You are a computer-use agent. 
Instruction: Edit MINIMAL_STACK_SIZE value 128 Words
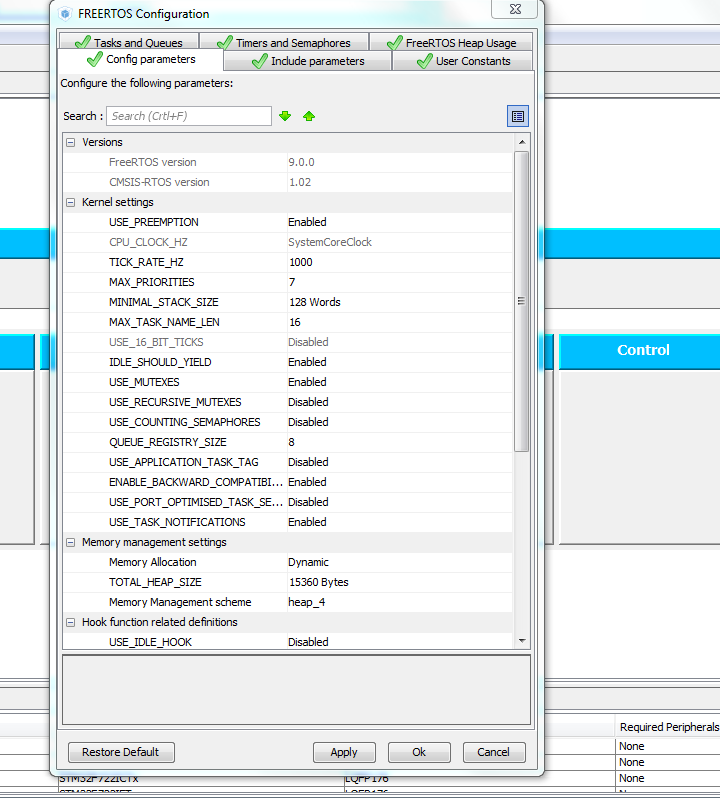pos(399,302)
